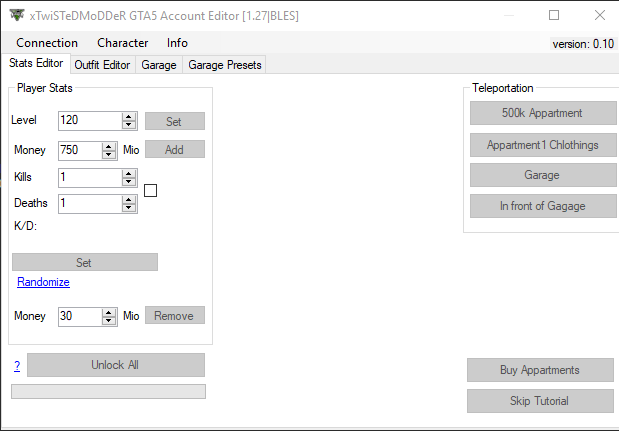619x431 pixels.
Task: Click the wide Set button below K/D
Action: (x=85, y=262)
